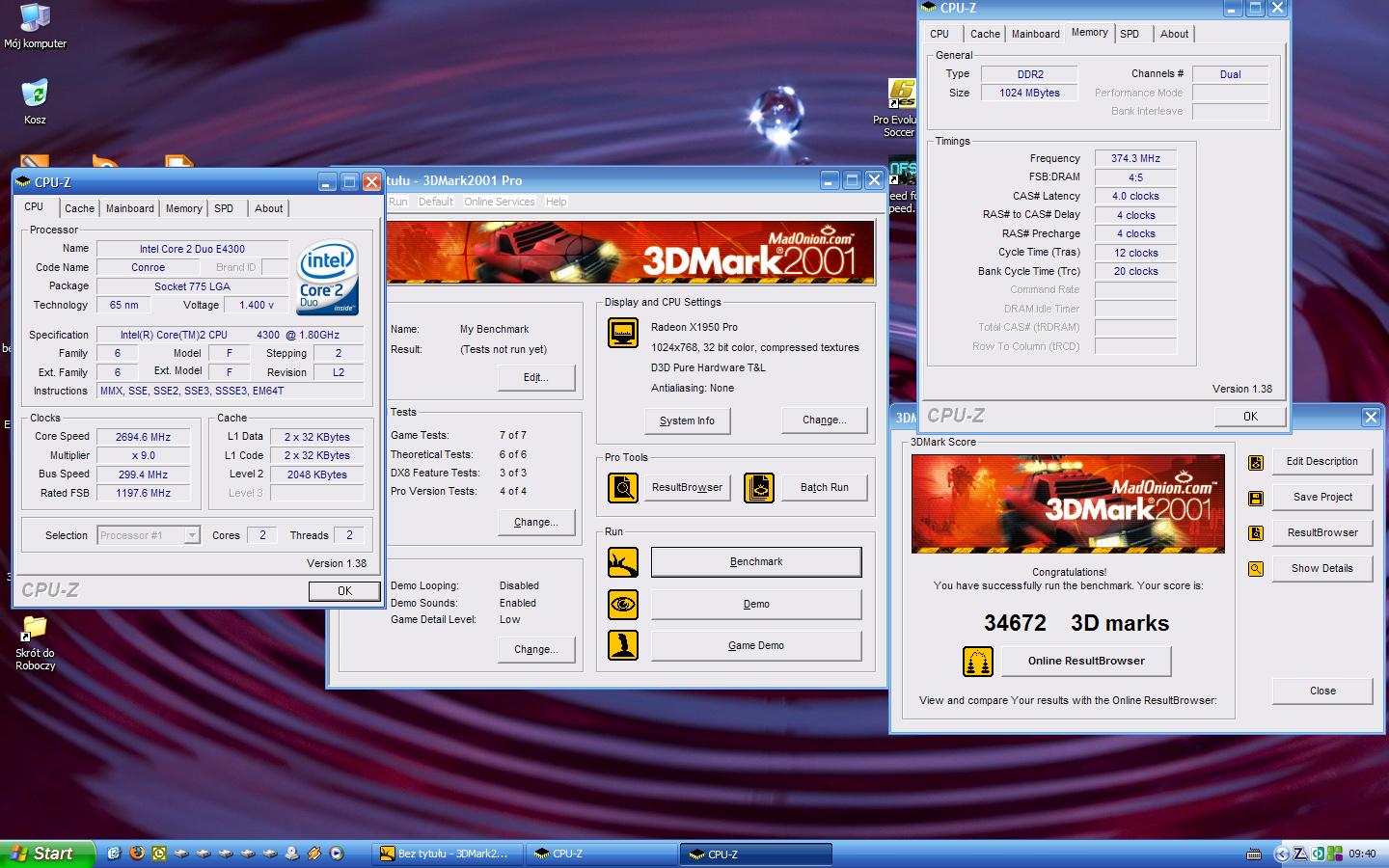Click the keyboard icon in the taskbar
The image size is (1389, 868).
pyautogui.click(x=1254, y=854)
